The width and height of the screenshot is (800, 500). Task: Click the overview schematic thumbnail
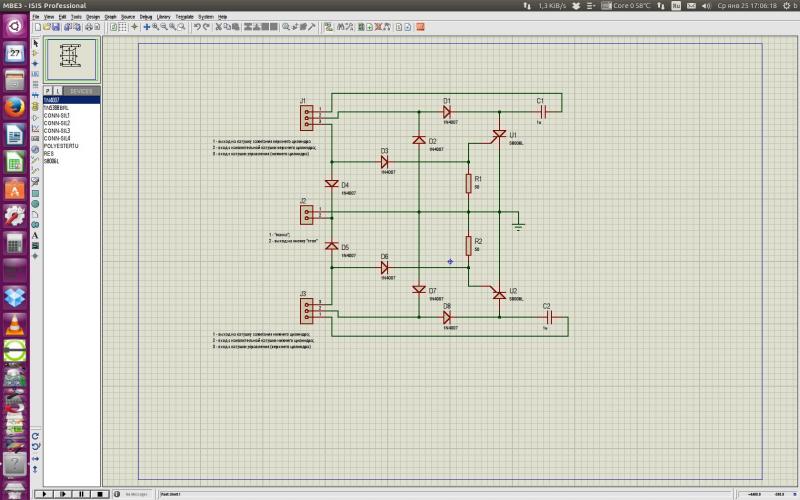point(71,58)
